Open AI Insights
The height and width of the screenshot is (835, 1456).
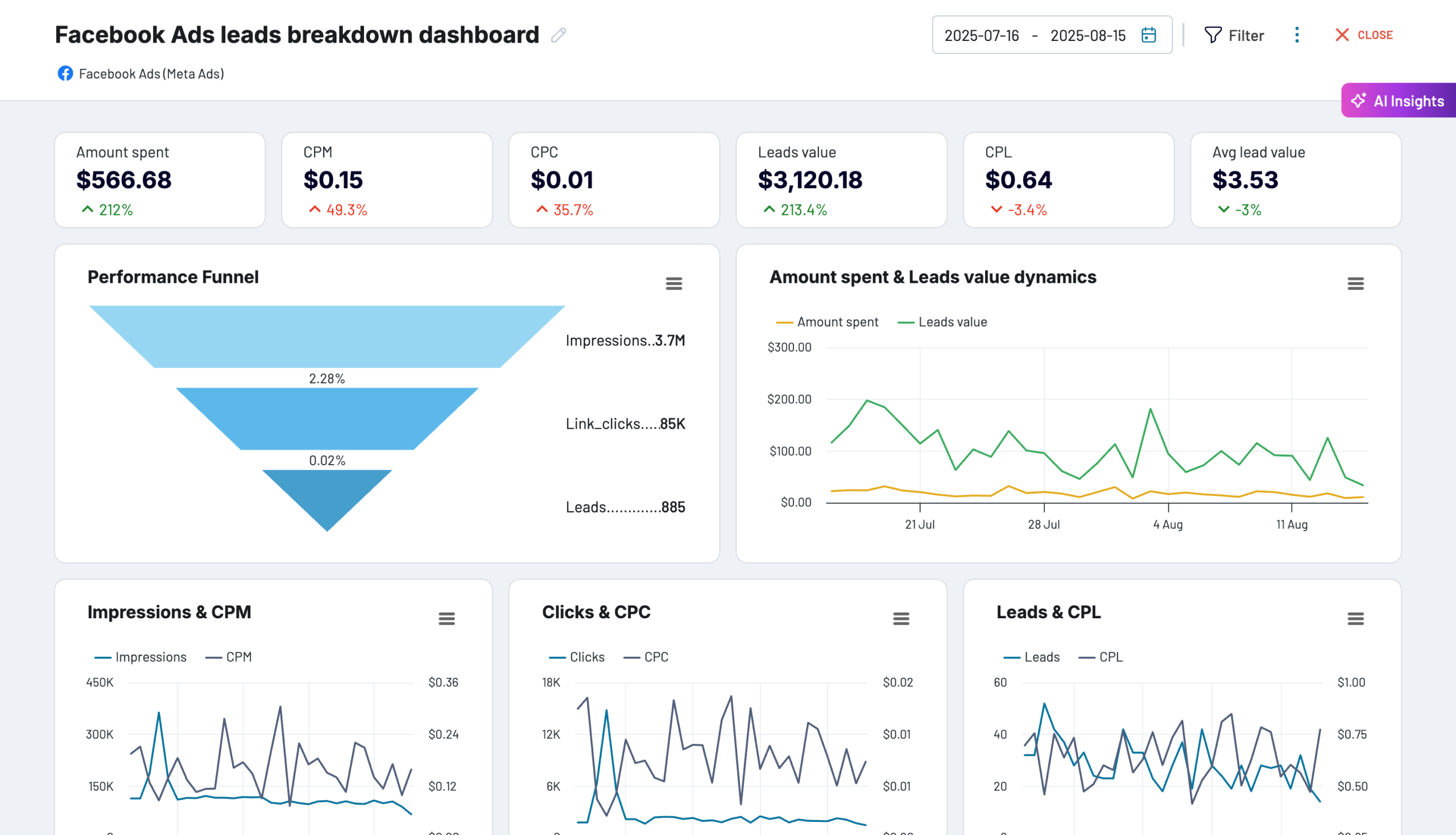tap(1399, 101)
